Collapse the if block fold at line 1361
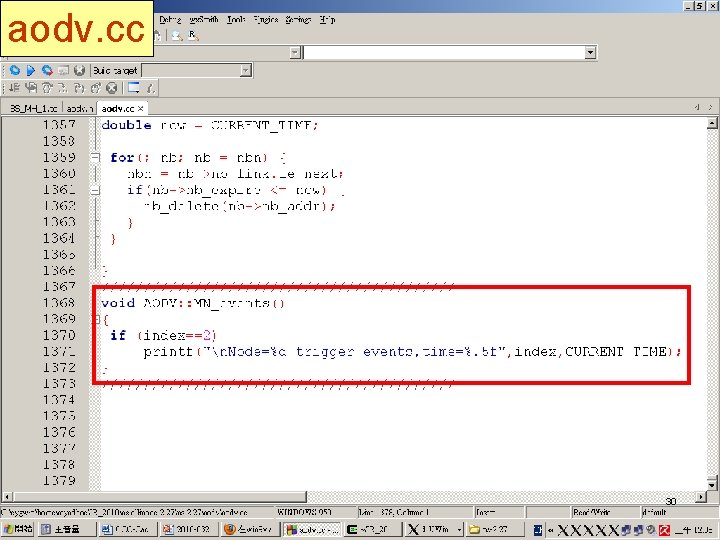720x540 pixels. click(x=95, y=190)
